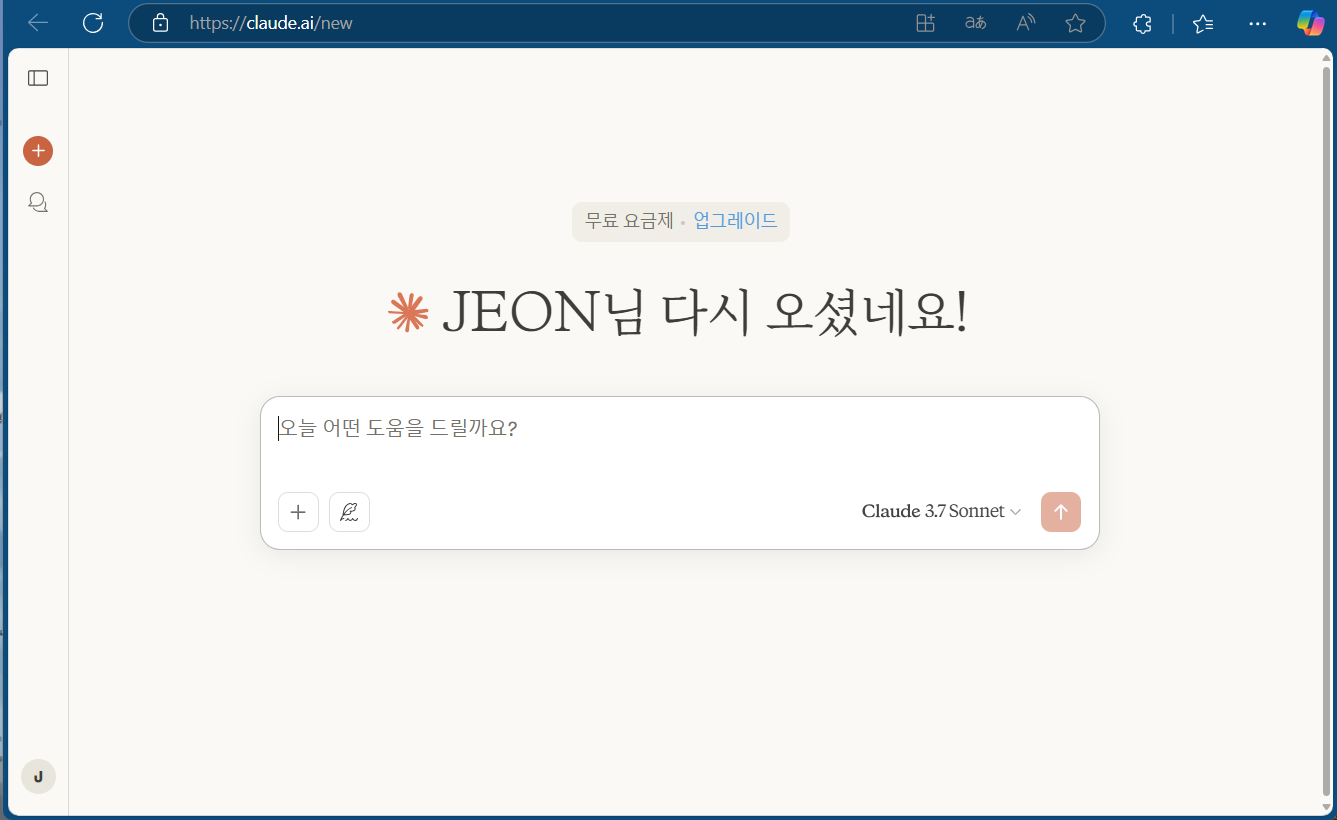Open the split screen/apps icon in address bar
This screenshot has height=820, width=1337.
point(925,23)
